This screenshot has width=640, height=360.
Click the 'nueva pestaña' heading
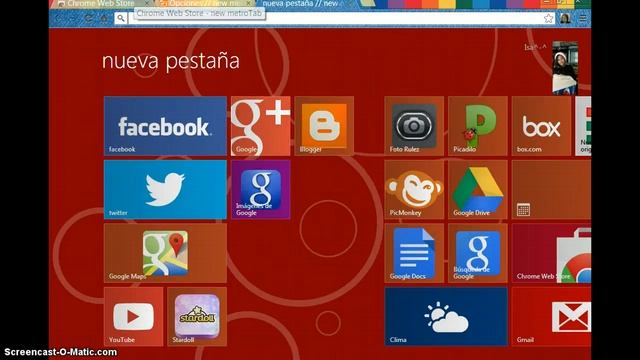pos(171,61)
